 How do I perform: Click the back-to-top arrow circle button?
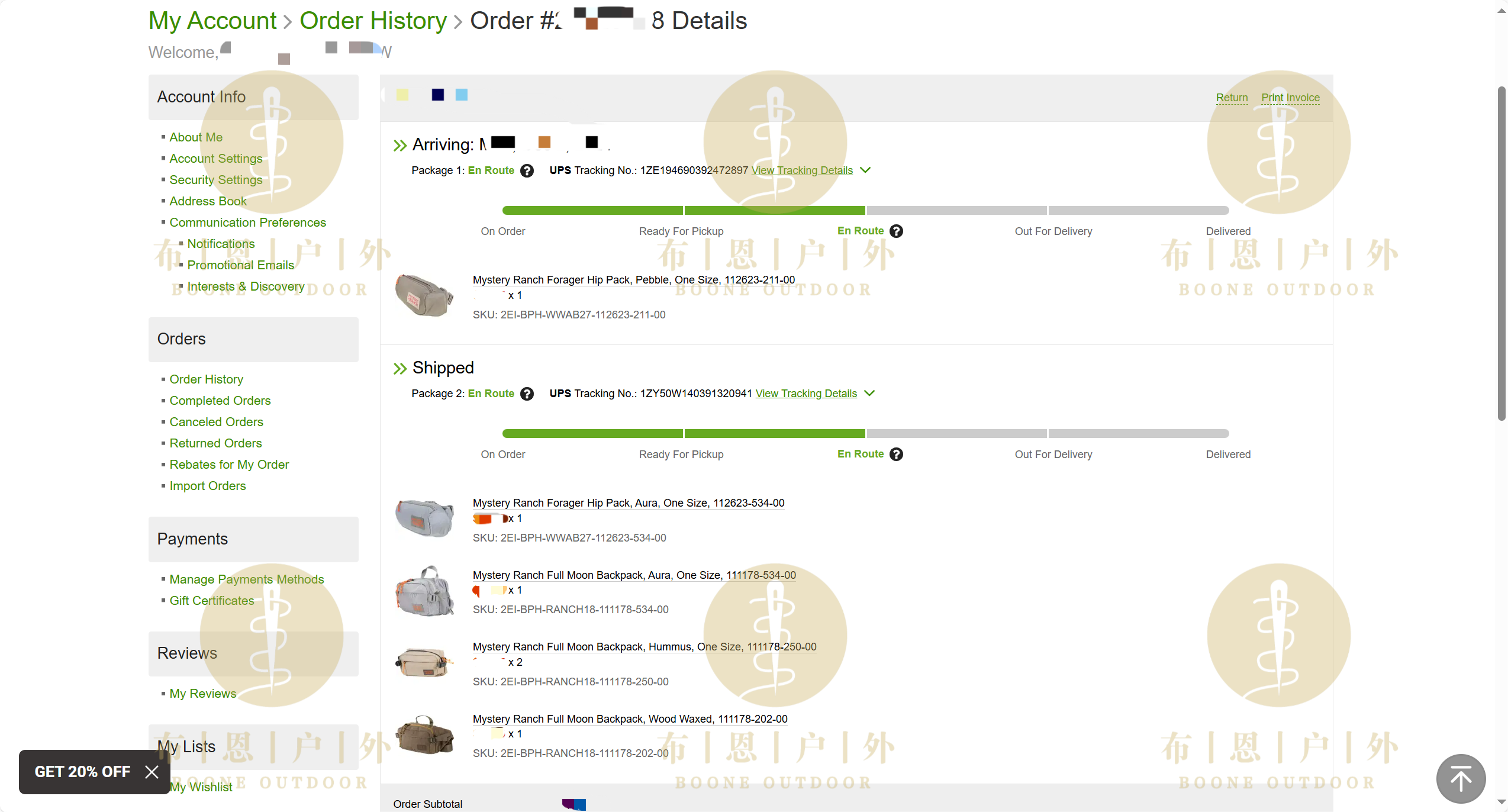coord(1461,778)
